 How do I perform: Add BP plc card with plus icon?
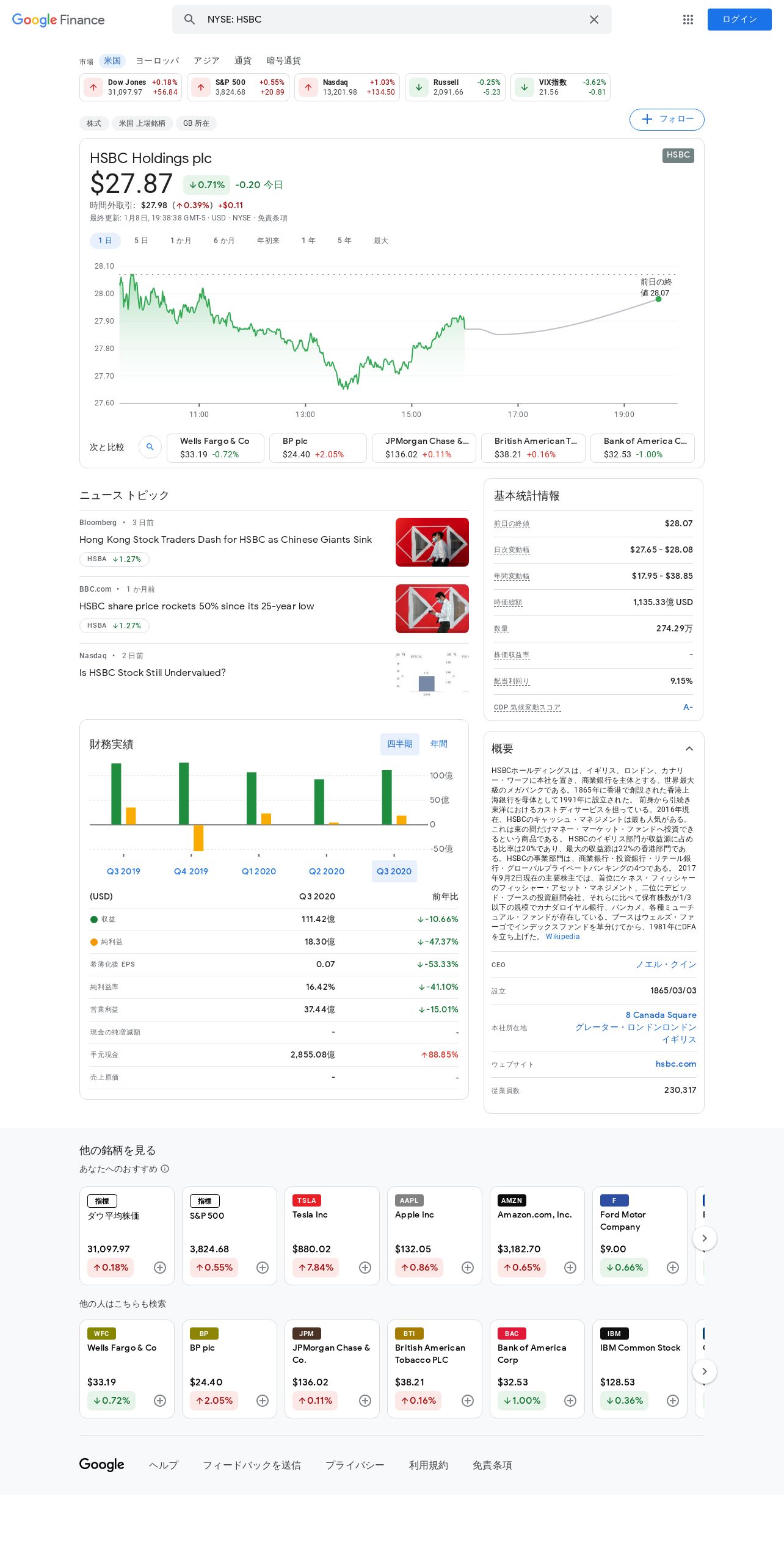coord(263,1401)
